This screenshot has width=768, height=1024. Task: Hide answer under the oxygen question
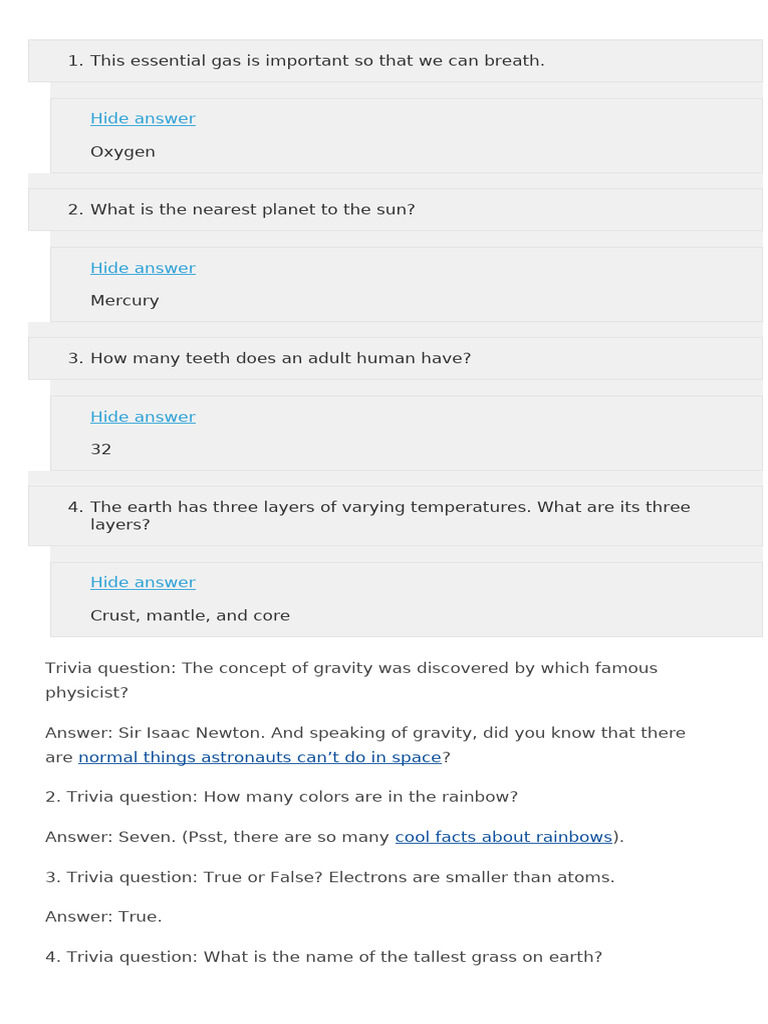point(143,118)
